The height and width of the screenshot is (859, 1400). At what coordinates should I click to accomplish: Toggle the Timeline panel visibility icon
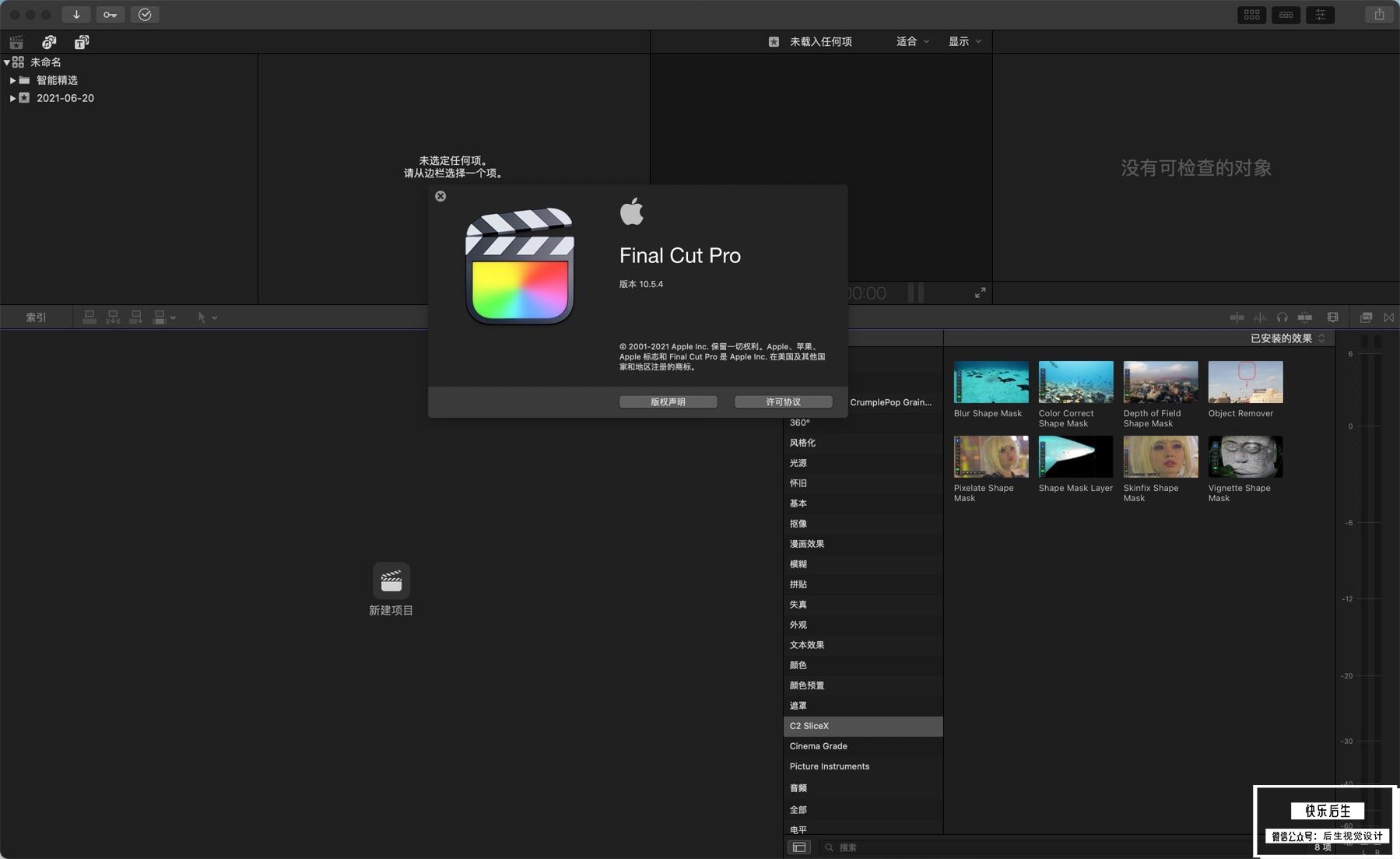pyautogui.click(x=1286, y=15)
